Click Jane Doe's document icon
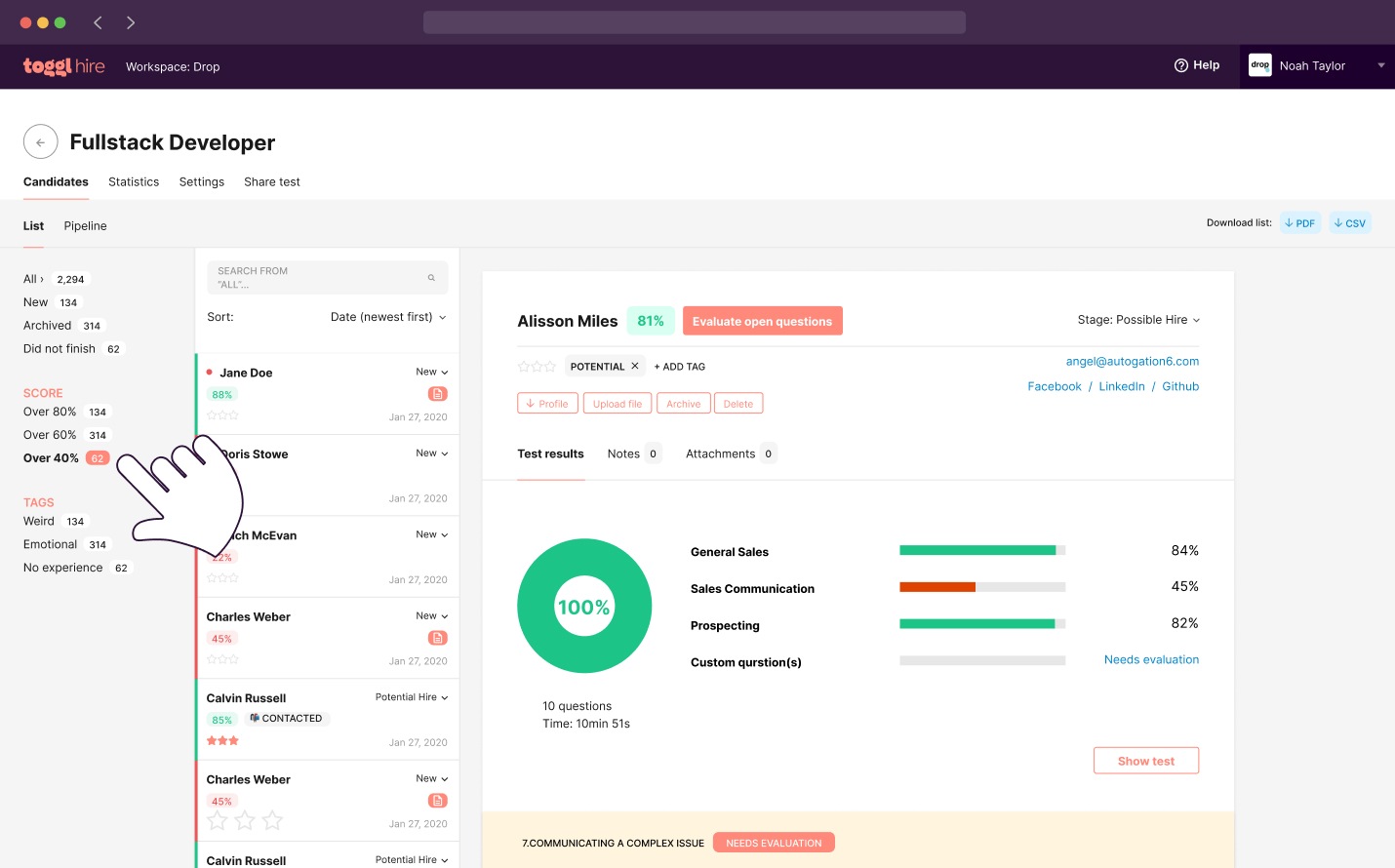The width and height of the screenshot is (1395, 868). click(x=438, y=394)
